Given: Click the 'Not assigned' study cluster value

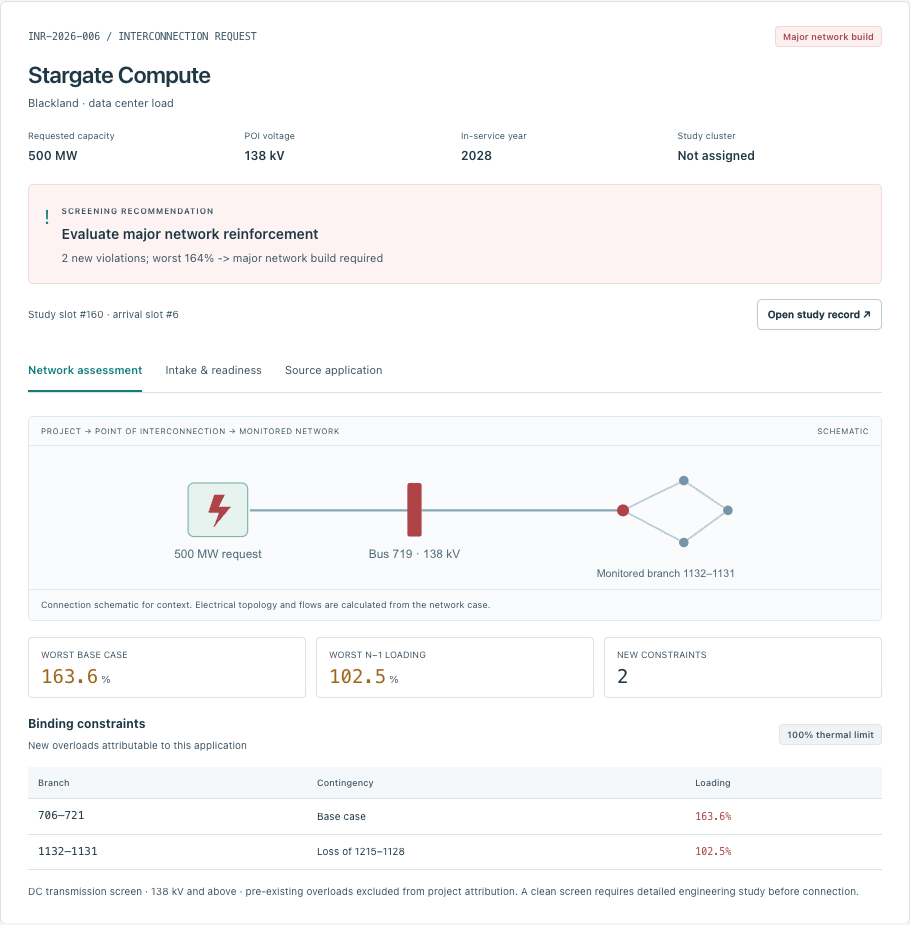Looking at the screenshot, I should [x=715, y=156].
